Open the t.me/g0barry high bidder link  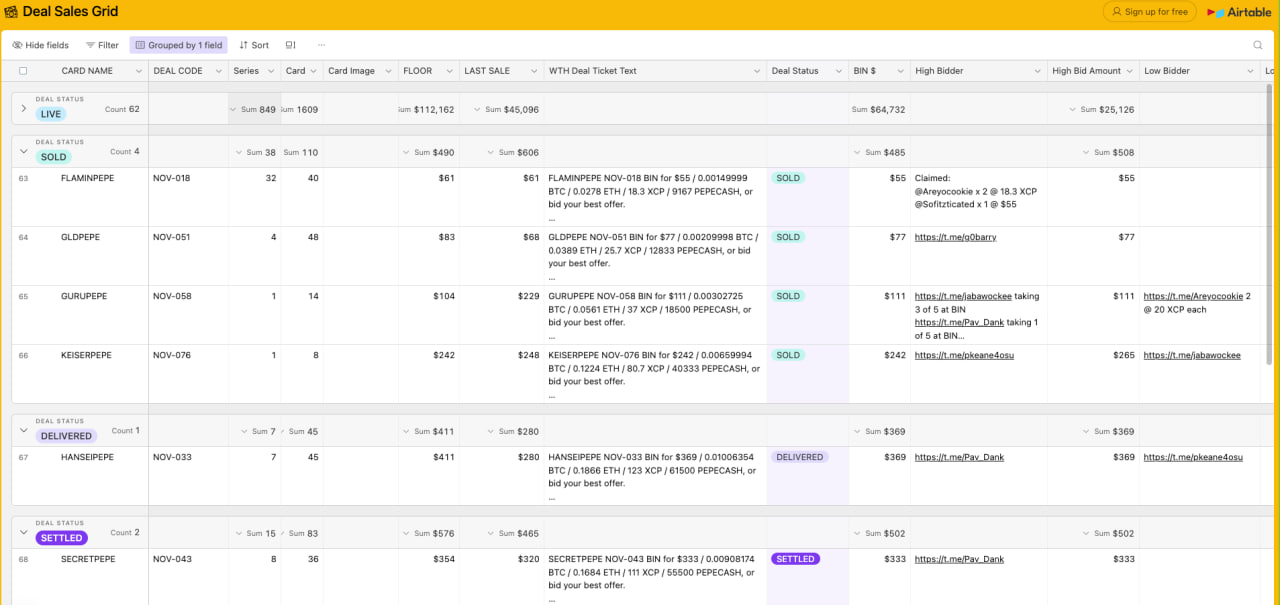955,237
